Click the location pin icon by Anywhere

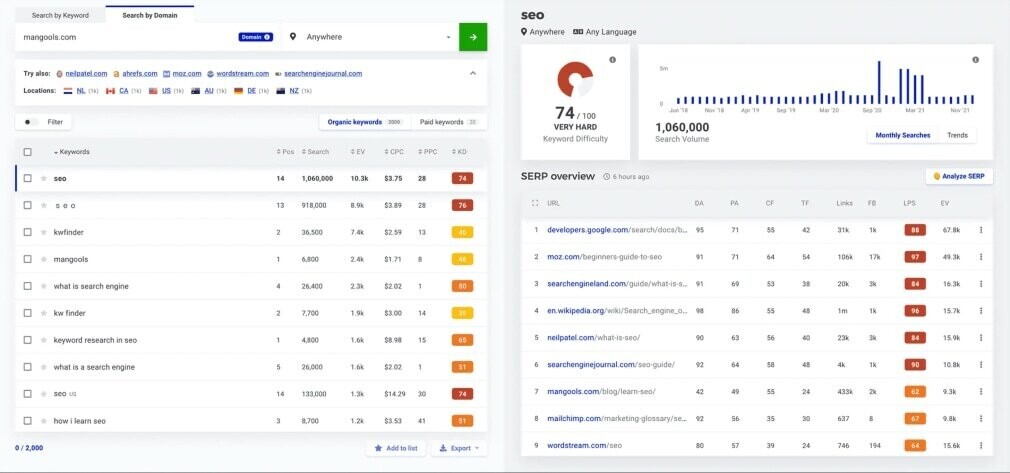click(293, 37)
